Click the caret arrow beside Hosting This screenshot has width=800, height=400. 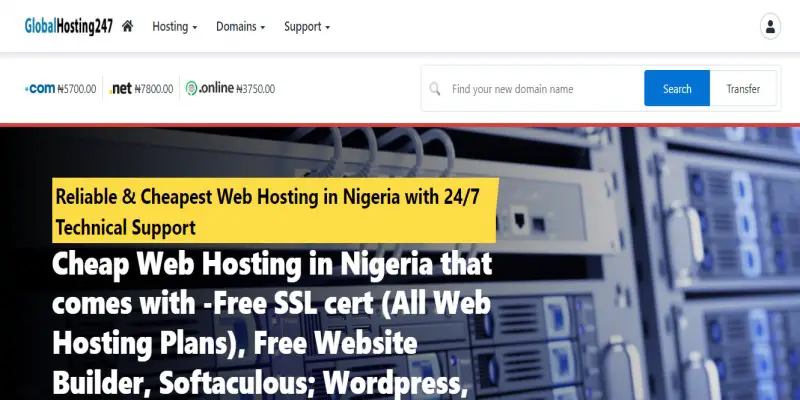point(194,28)
